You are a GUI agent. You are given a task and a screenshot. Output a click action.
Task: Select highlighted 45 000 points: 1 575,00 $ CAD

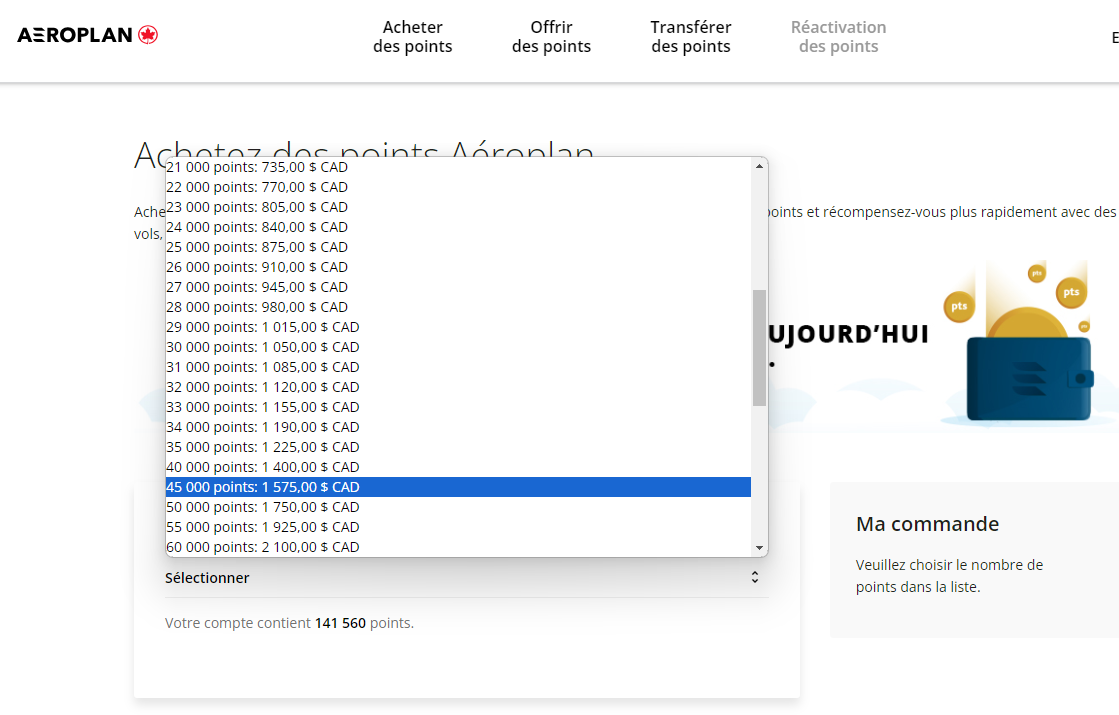pyautogui.click(x=458, y=487)
